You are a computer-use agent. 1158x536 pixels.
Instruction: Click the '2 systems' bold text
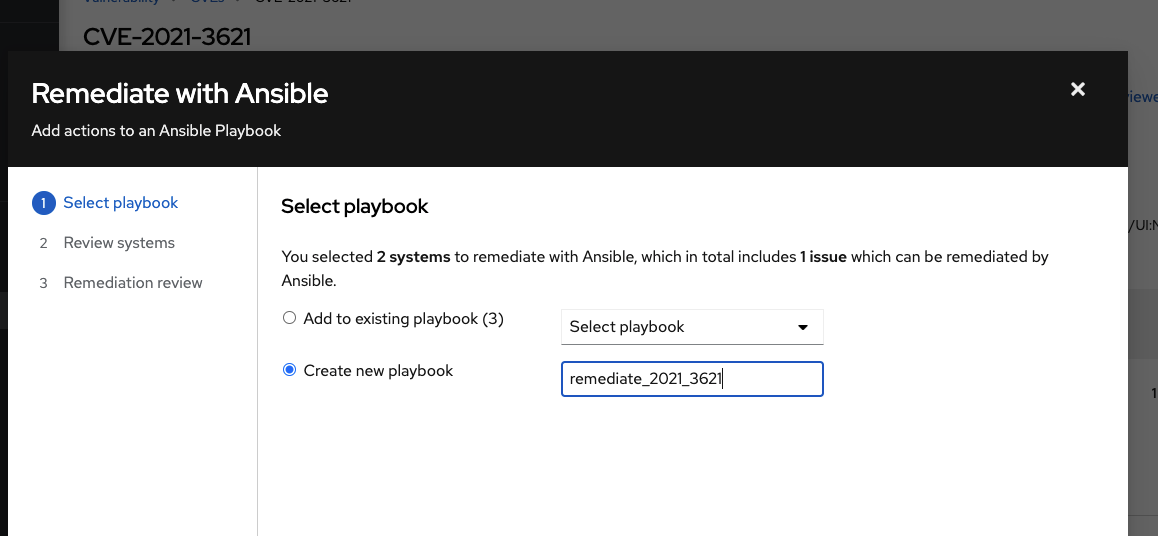click(414, 257)
